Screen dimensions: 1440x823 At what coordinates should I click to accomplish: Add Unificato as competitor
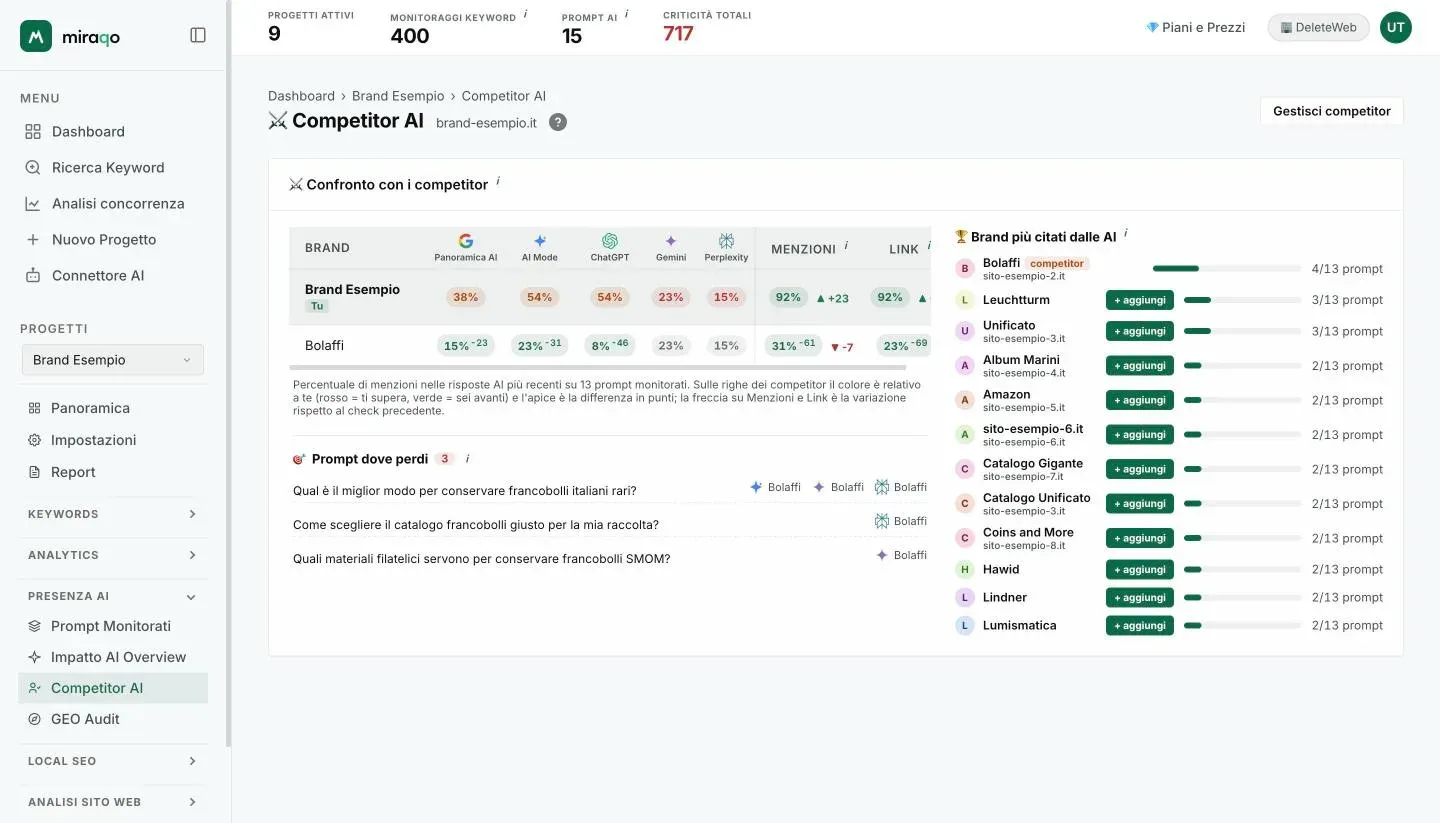(x=1139, y=331)
